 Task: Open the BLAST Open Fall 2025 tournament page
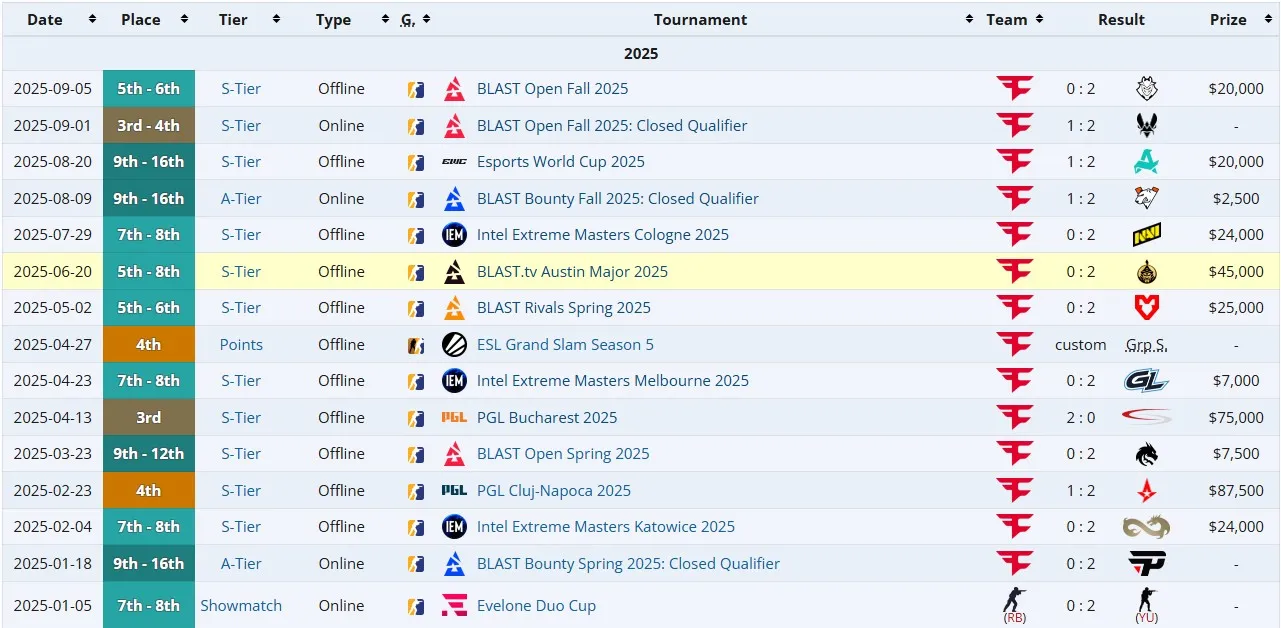pos(553,89)
